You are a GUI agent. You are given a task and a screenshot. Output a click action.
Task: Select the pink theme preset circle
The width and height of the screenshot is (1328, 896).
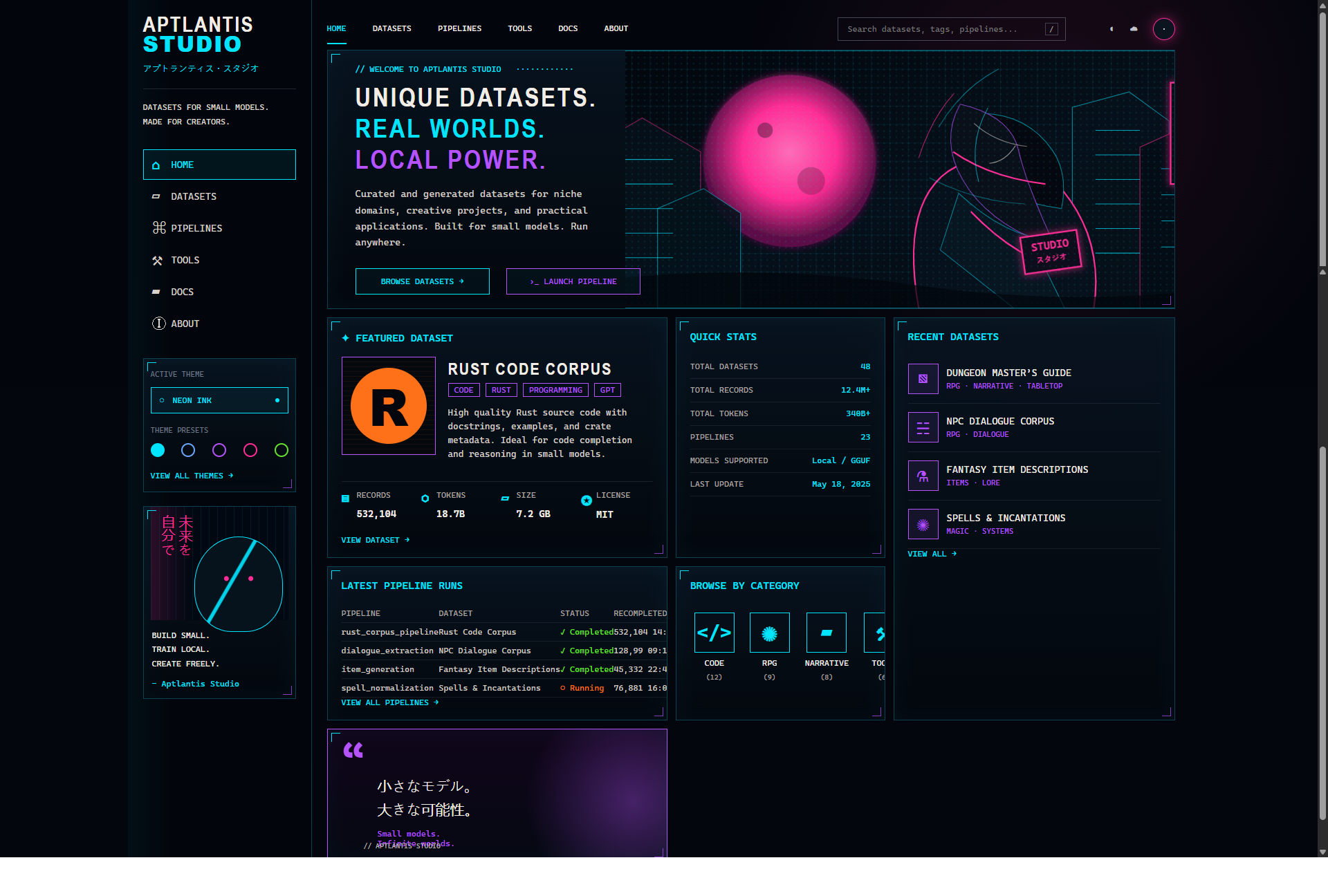[250, 451]
